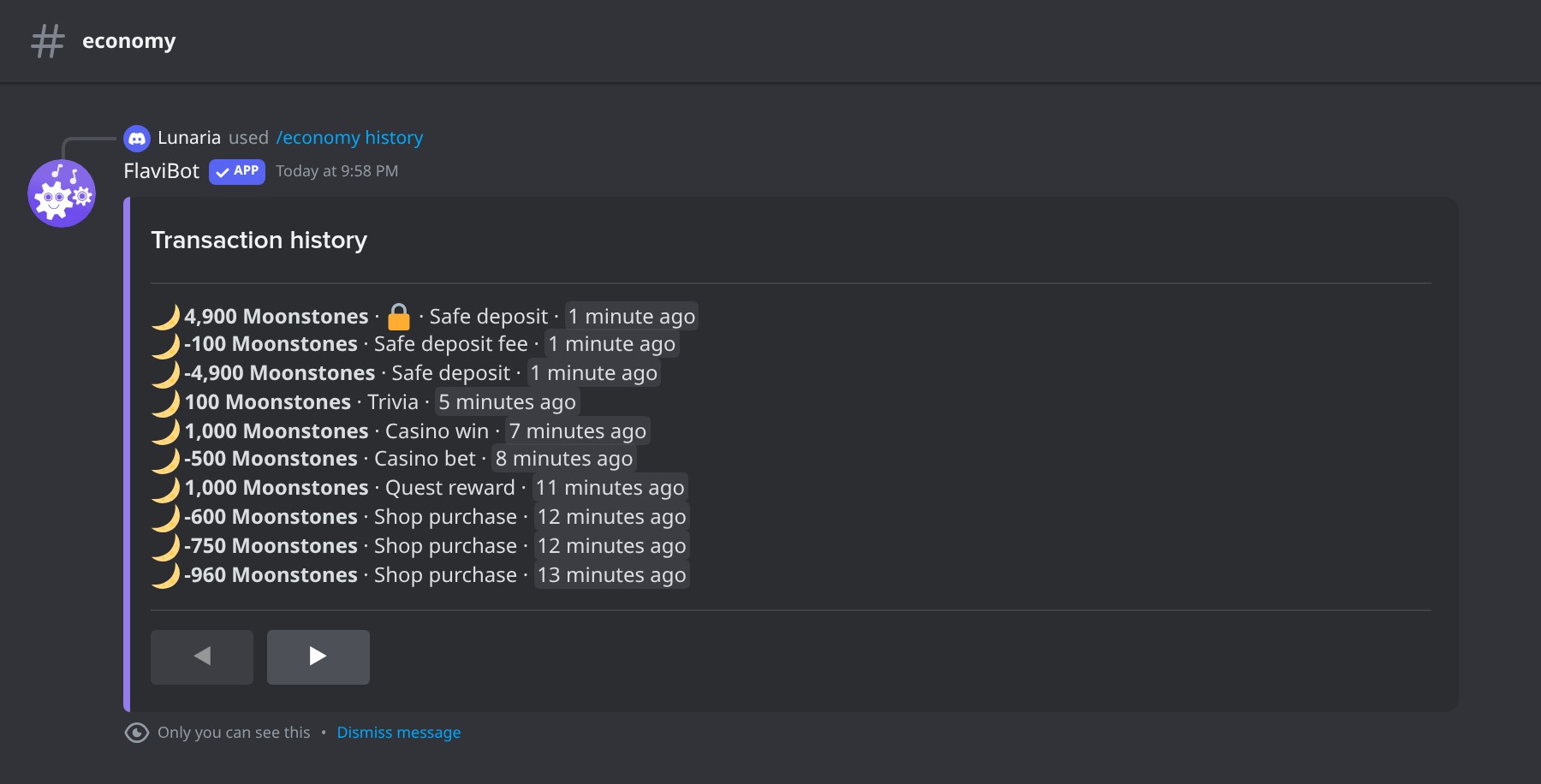
Task: Click the 13 minutes ago timestamp
Action: point(611,575)
